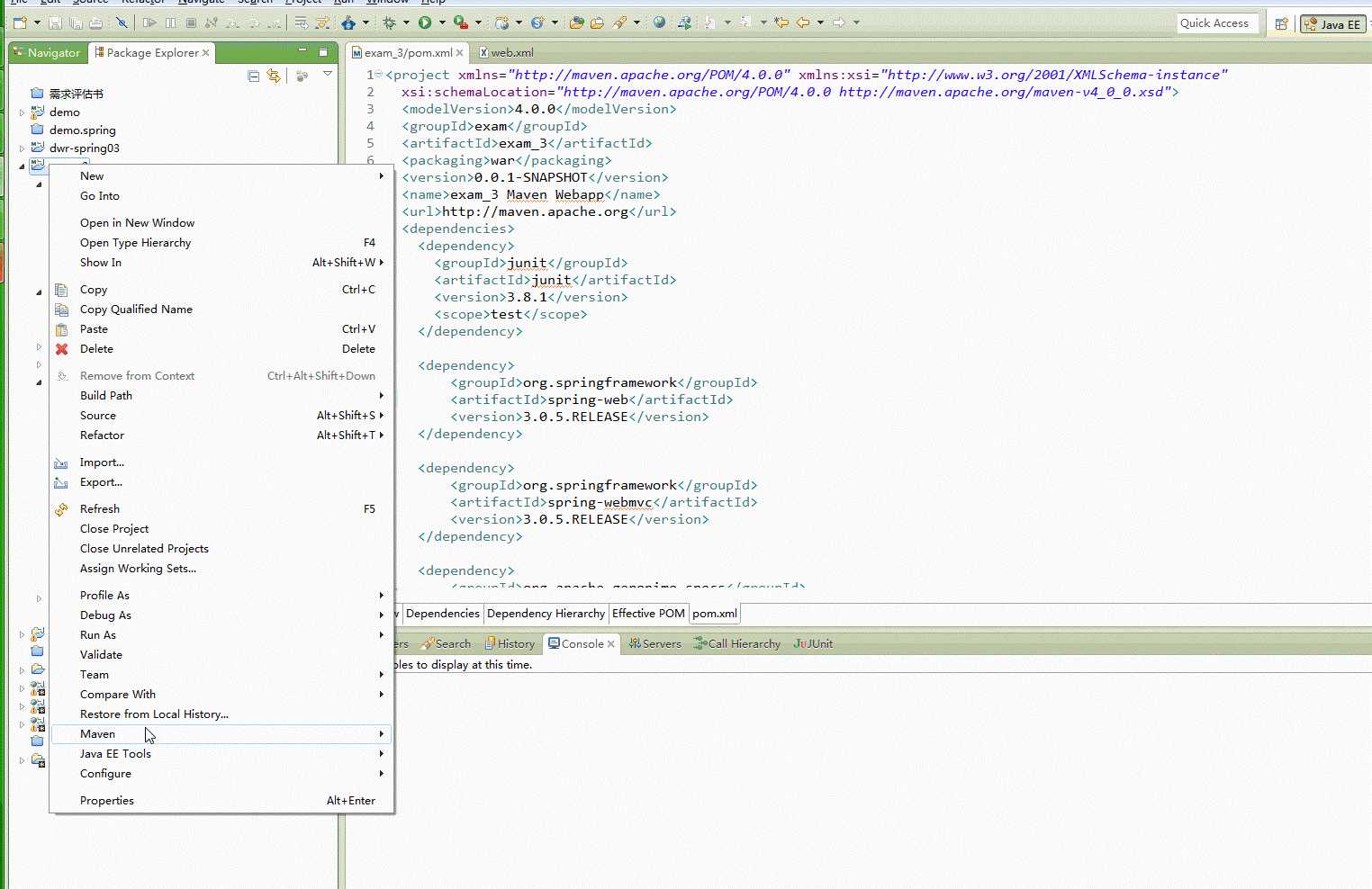The height and width of the screenshot is (889, 1372).
Task: Click the Terminate stop toolbar icon
Action: pos(191,22)
